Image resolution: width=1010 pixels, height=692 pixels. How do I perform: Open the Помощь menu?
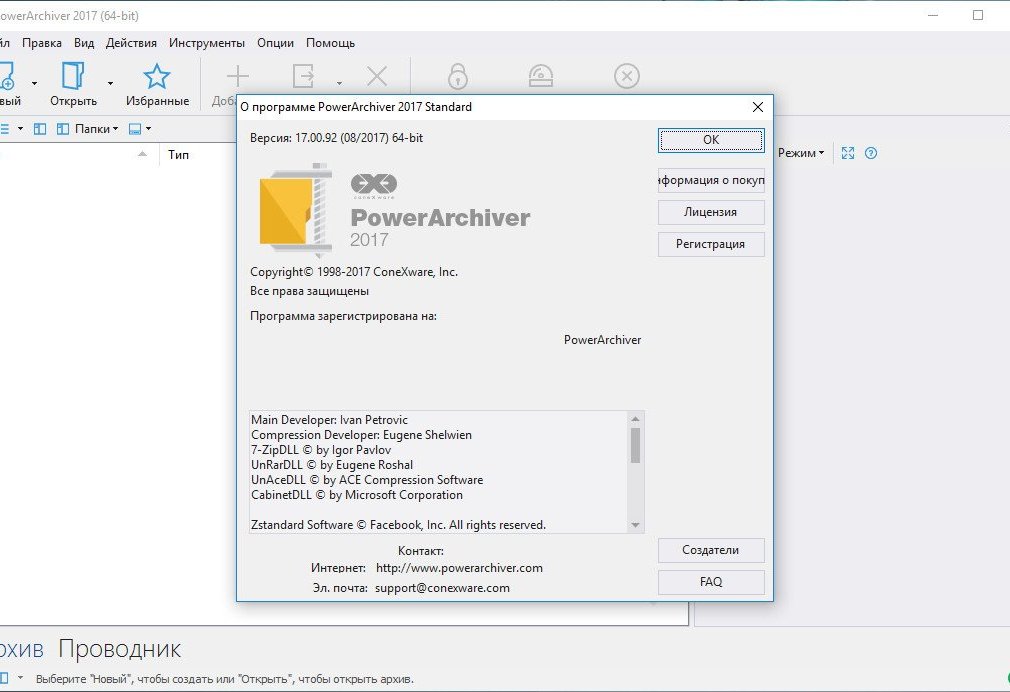coord(330,43)
